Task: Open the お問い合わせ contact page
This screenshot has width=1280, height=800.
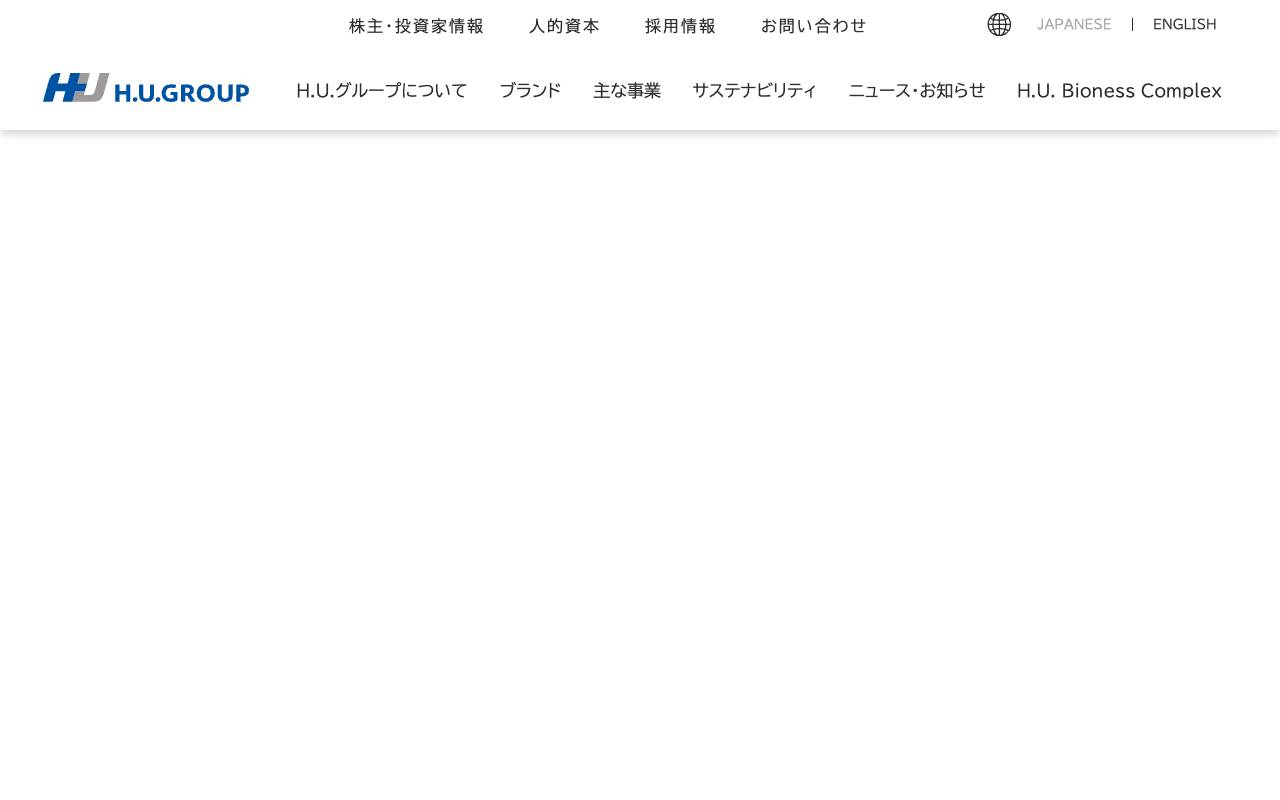Action: 814,26
